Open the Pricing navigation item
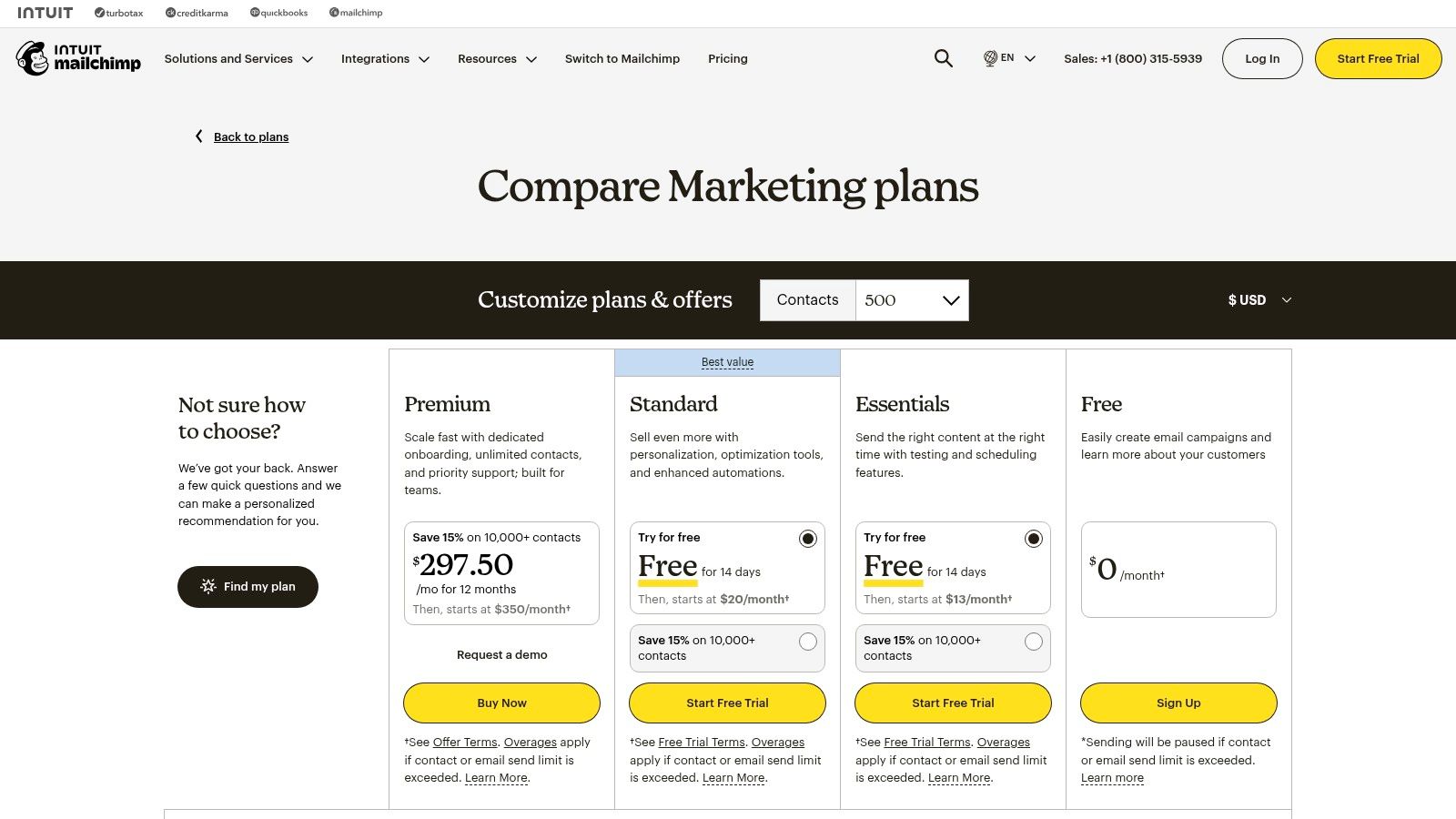1456x819 pixels. tap(727, 58)
